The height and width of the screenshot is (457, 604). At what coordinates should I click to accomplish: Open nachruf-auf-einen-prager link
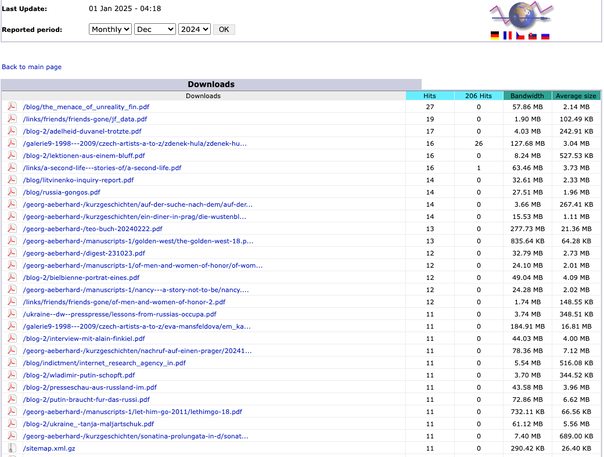[137, 351]
